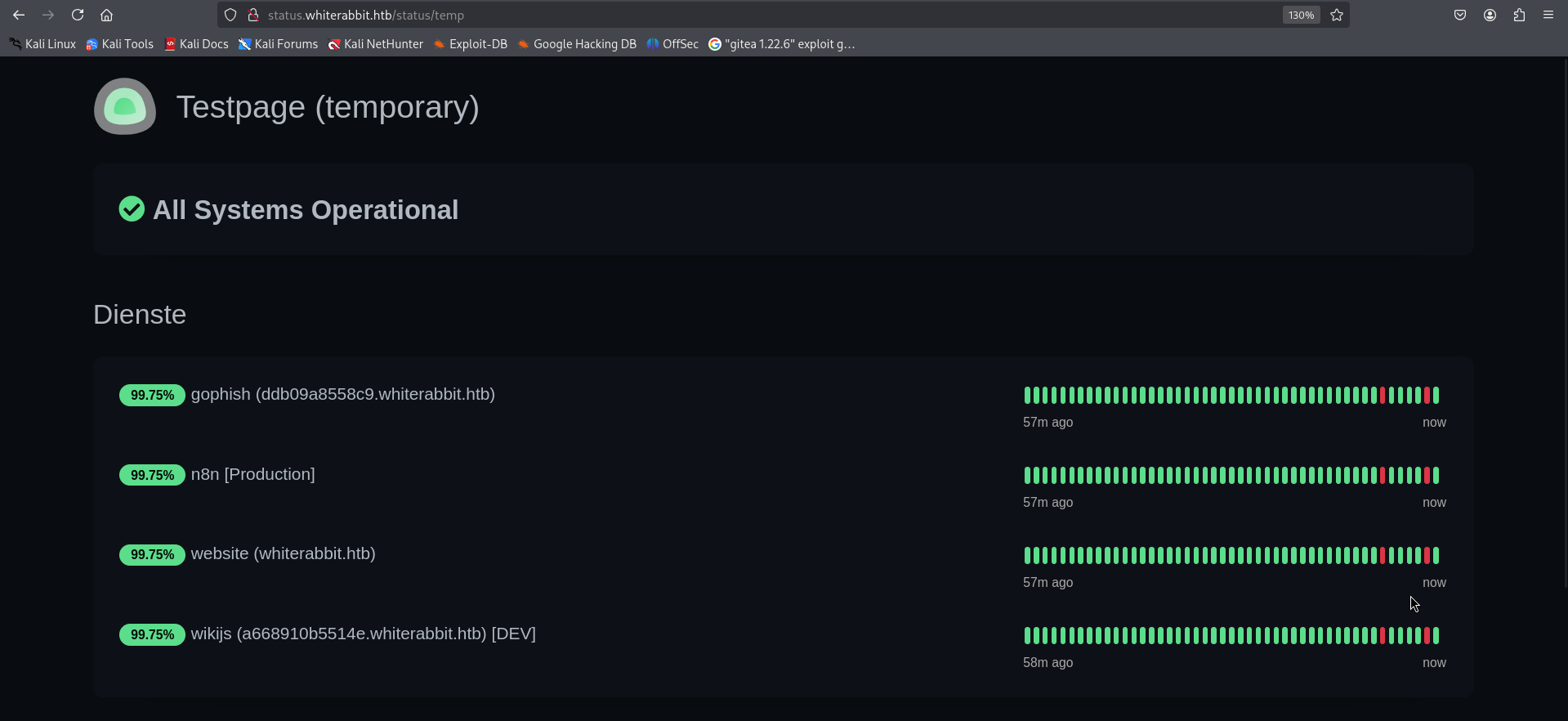Image resolution: width=1568 pixels, height=721 pixels.
Task: Reload the current status page
Action: pyautogui.click(x=78, y=15)
